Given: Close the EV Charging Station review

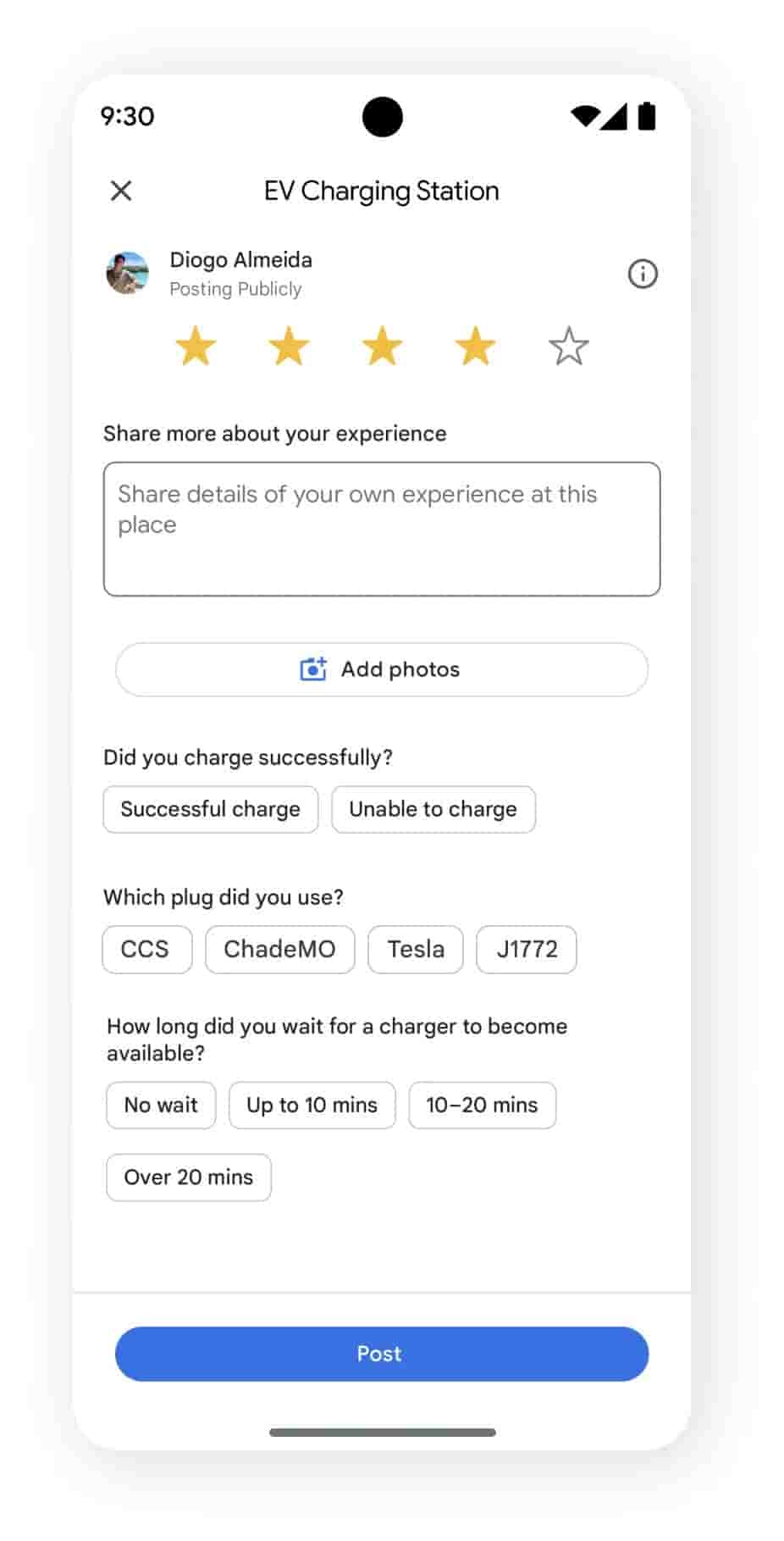Looking at the screenshot, I should pos(121,191).
